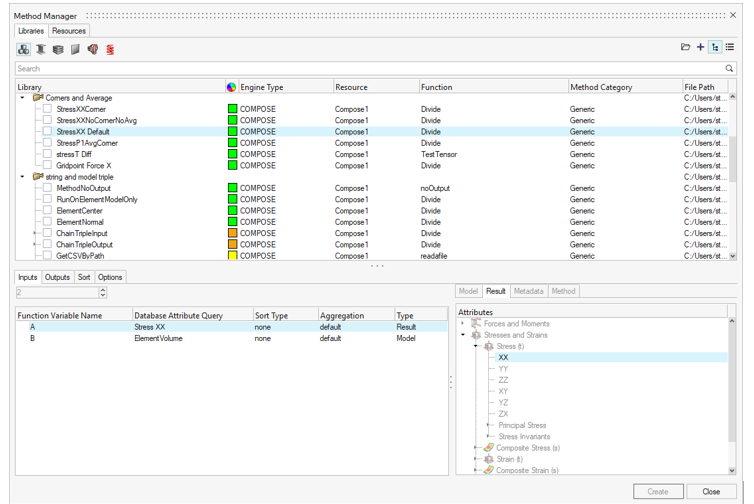Click the red spring icon in the toolbar
The width and height of the screenshot is (754, 504).
(110, 49)
